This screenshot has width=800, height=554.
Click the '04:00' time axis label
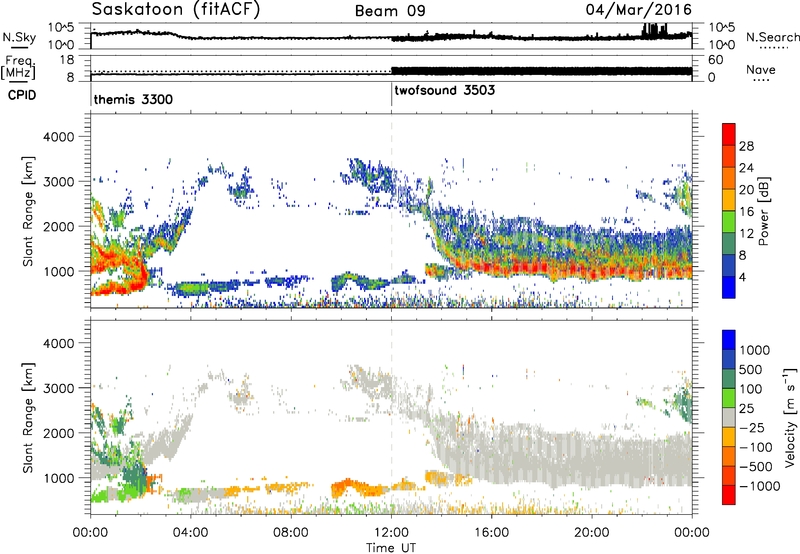191,533
